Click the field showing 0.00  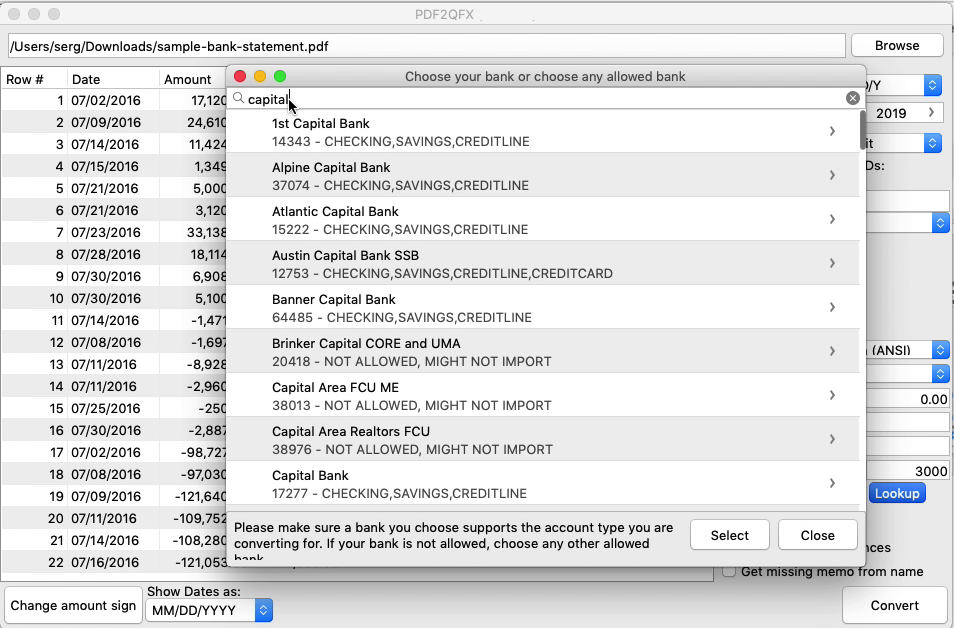click(x=907, y=399)
